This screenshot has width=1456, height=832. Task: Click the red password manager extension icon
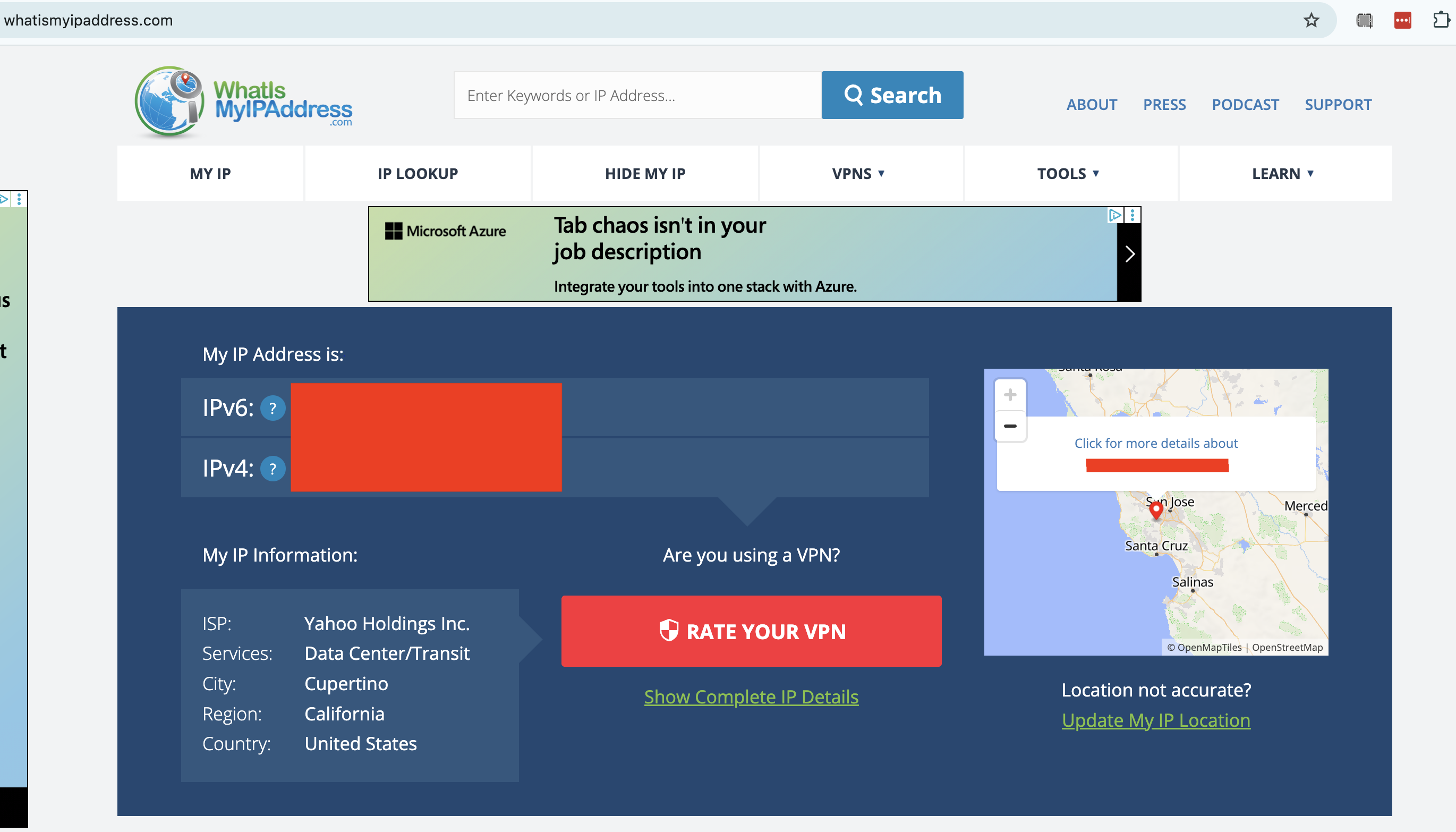pos(1402,21)
